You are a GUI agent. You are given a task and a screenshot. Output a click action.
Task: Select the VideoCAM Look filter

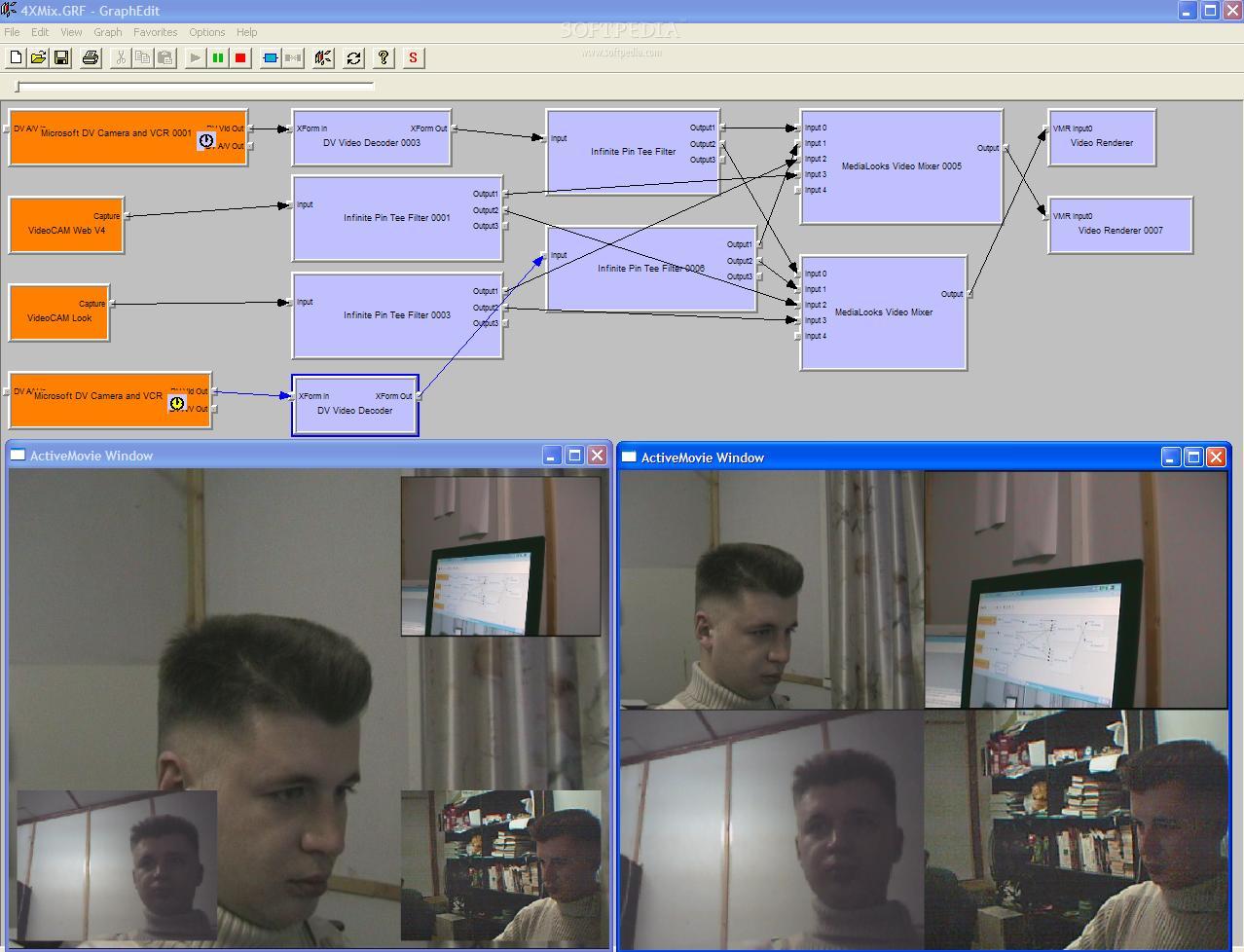(59, 312)
